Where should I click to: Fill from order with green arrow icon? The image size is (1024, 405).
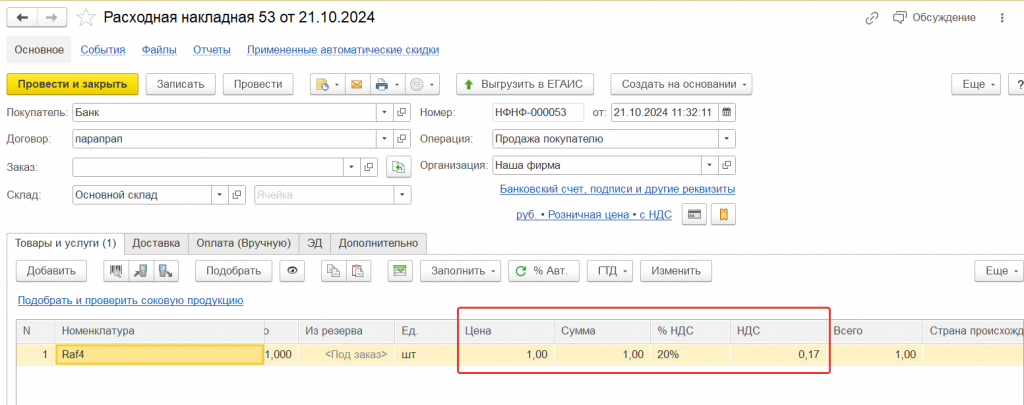click(397, 167)
